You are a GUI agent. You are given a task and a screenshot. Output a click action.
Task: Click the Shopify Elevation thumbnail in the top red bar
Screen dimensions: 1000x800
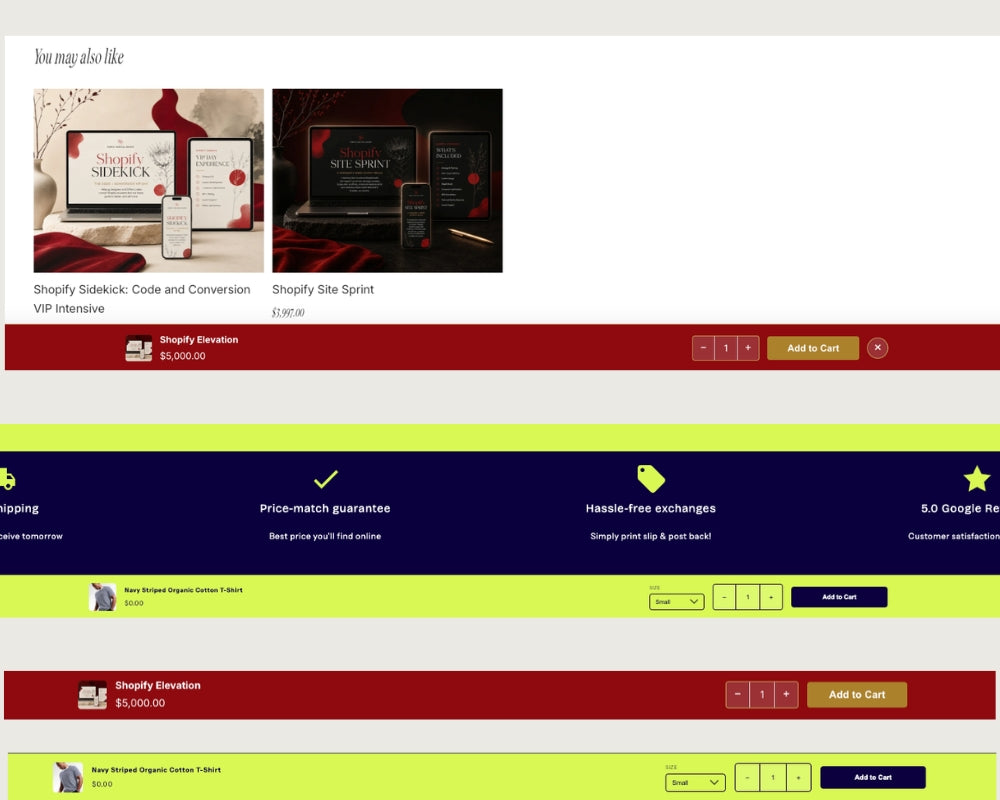pyautogui.click(x=138, y=348)
